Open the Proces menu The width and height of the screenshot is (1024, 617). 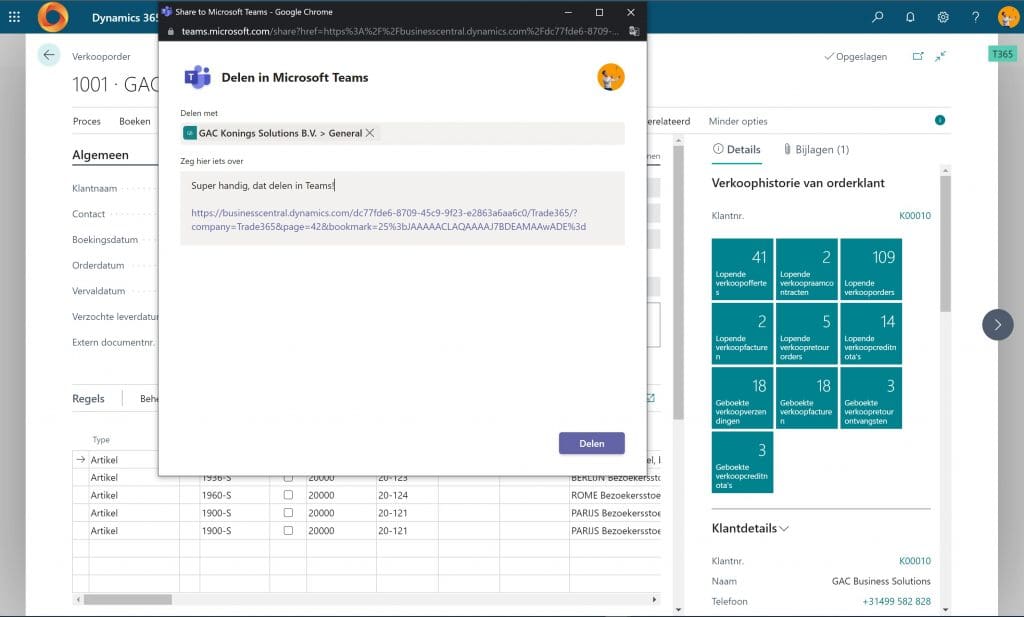tap(87, 121)
